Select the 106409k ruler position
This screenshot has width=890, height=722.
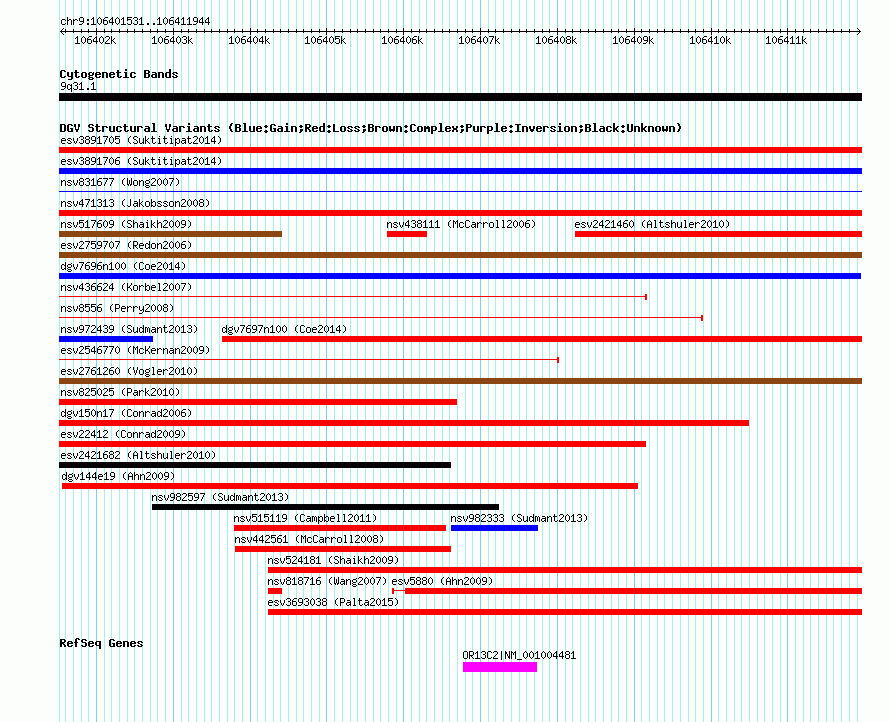(x=633, y=40)
